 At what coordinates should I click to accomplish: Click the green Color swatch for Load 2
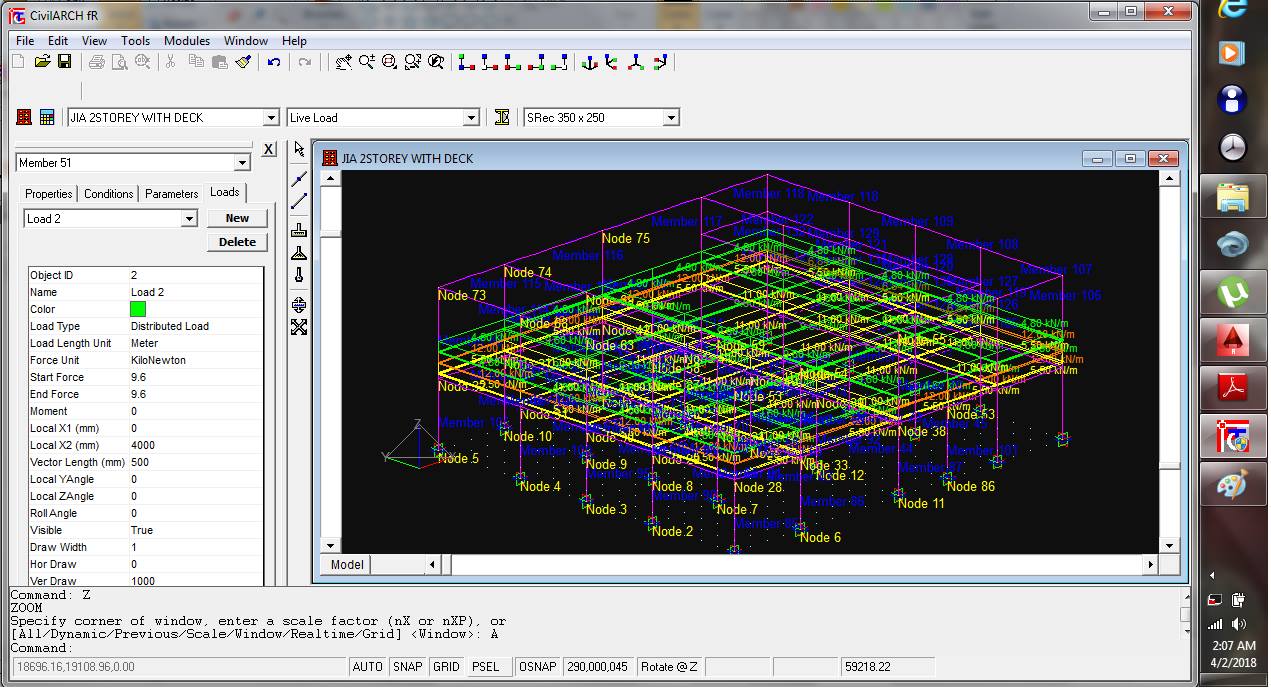point(138,310)
